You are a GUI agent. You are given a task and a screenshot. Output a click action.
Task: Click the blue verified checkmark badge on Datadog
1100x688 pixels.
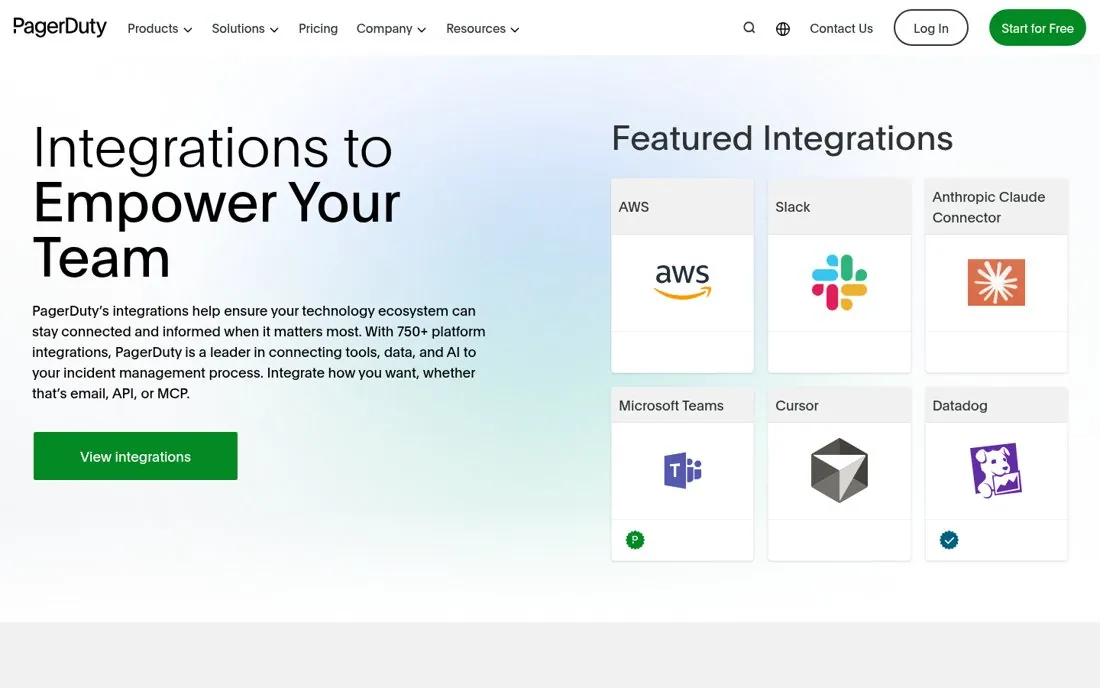click(x=949, y=540)
